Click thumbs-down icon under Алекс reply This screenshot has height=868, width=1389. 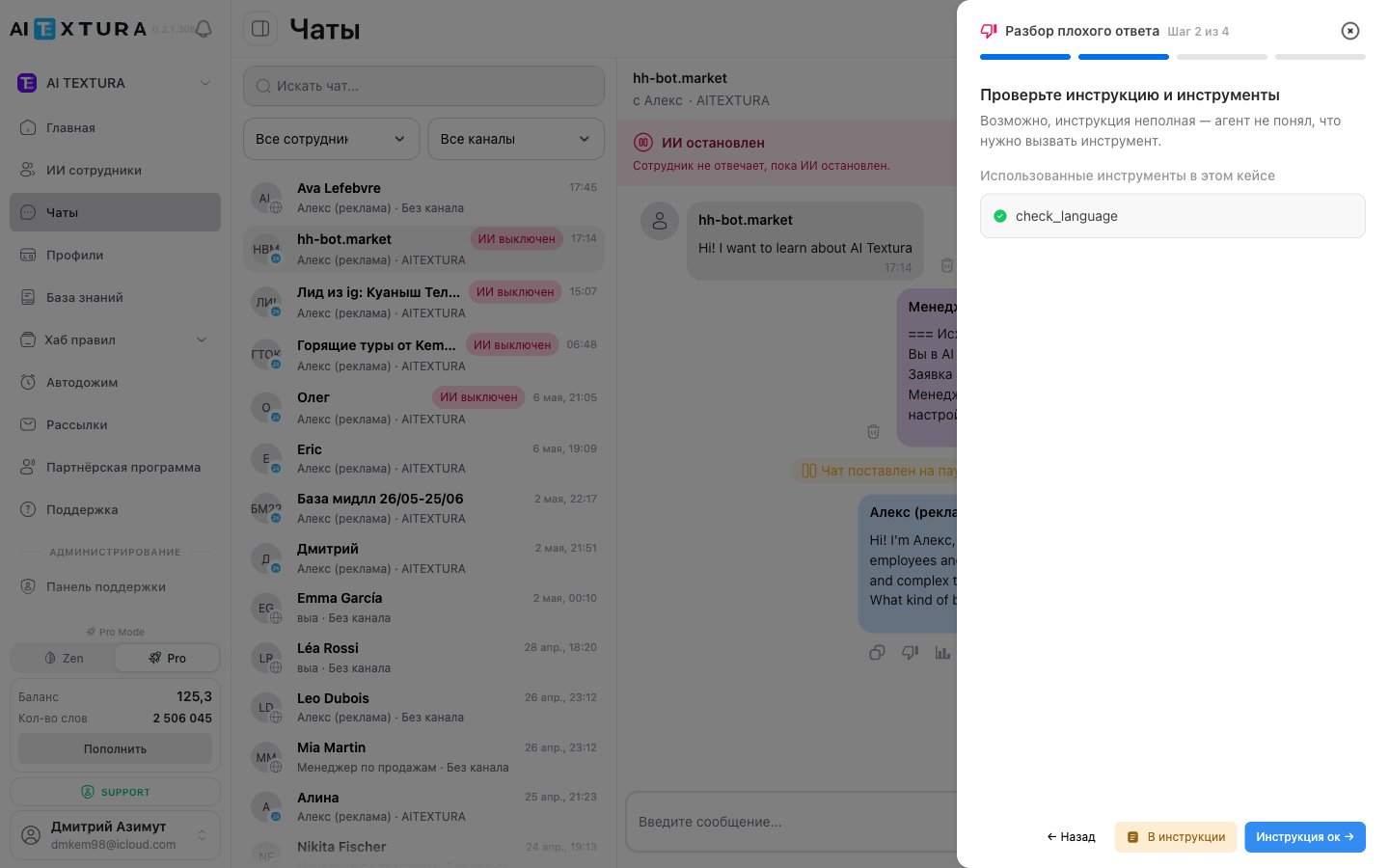point(910,653)
